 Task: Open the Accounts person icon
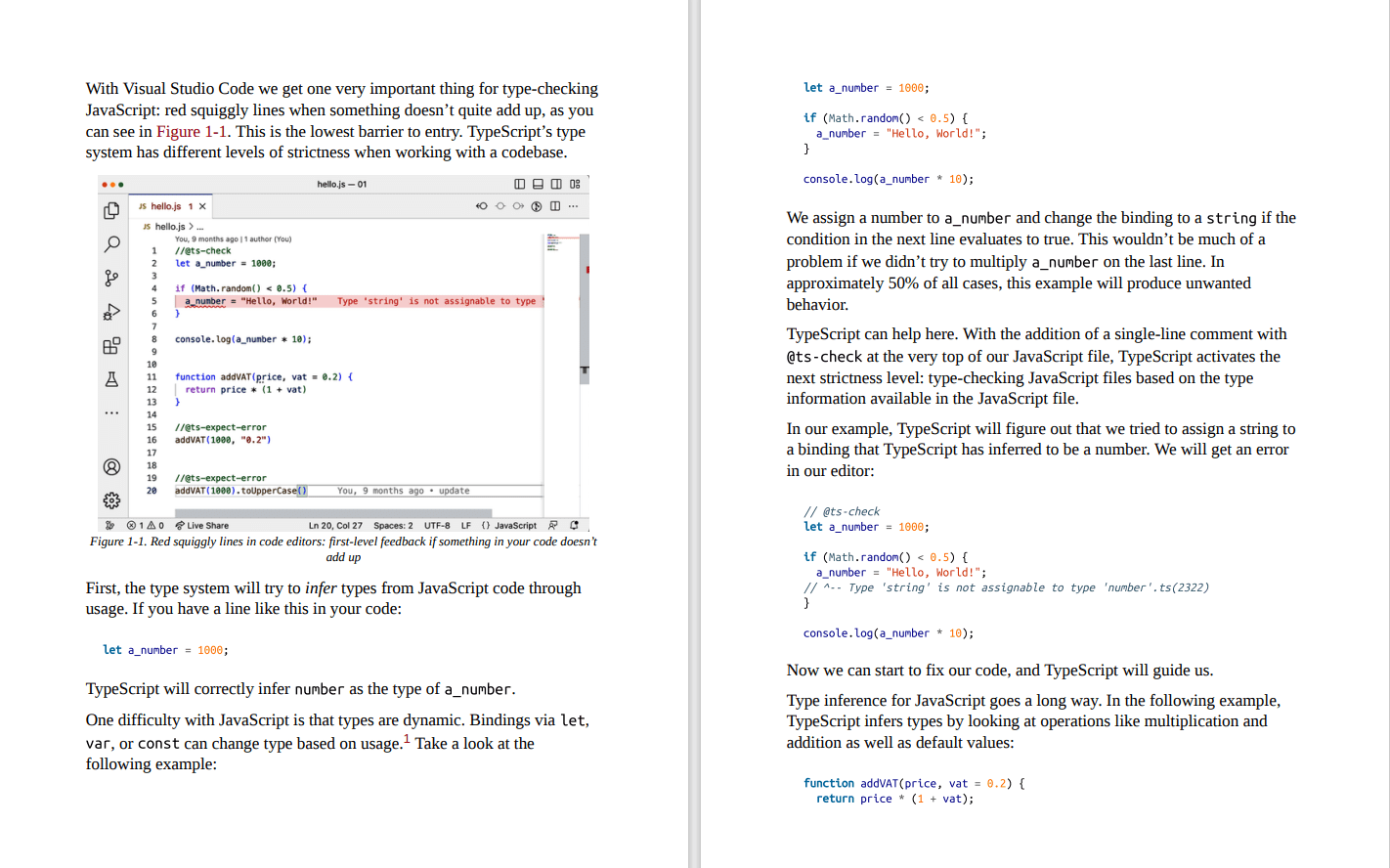tap(111, 467)
